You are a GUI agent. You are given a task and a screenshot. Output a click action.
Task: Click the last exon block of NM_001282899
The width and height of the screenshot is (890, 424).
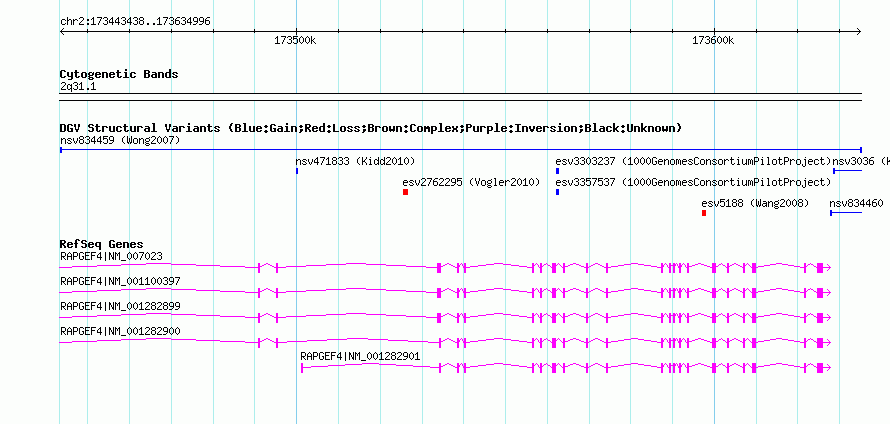coord(820,318)
